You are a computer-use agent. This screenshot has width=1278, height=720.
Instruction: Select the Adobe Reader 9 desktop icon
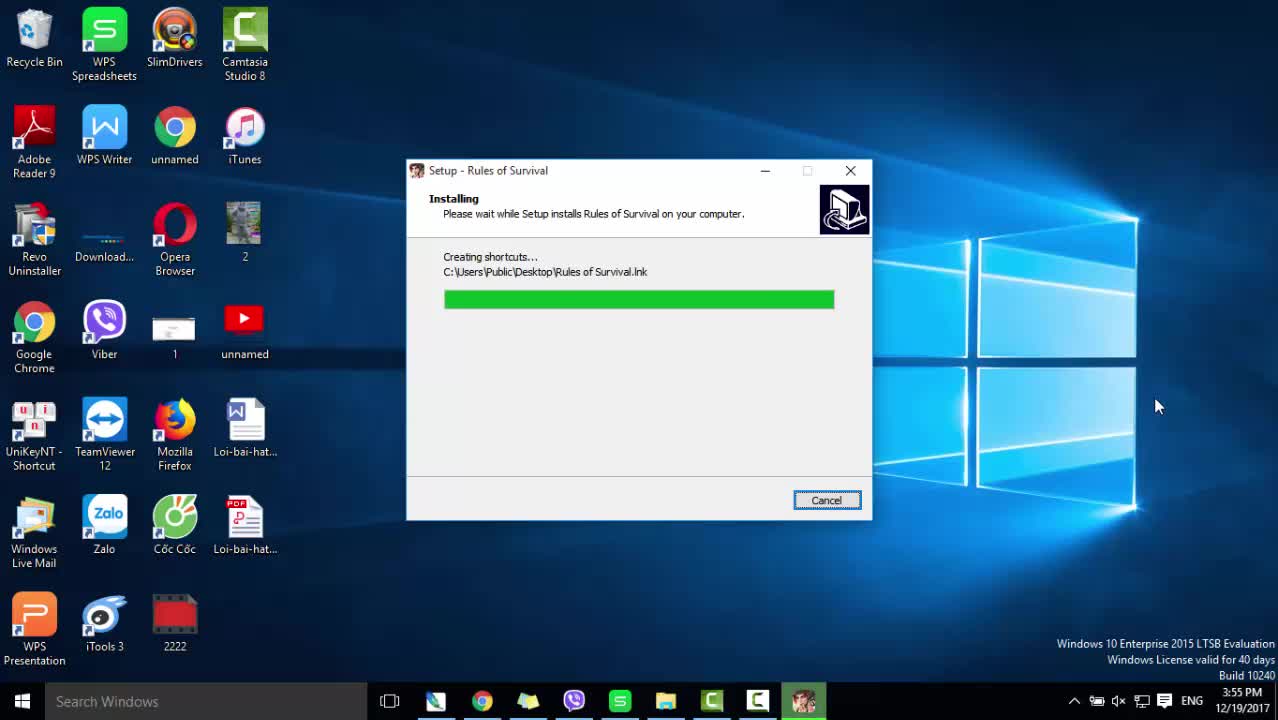point(34,143)
